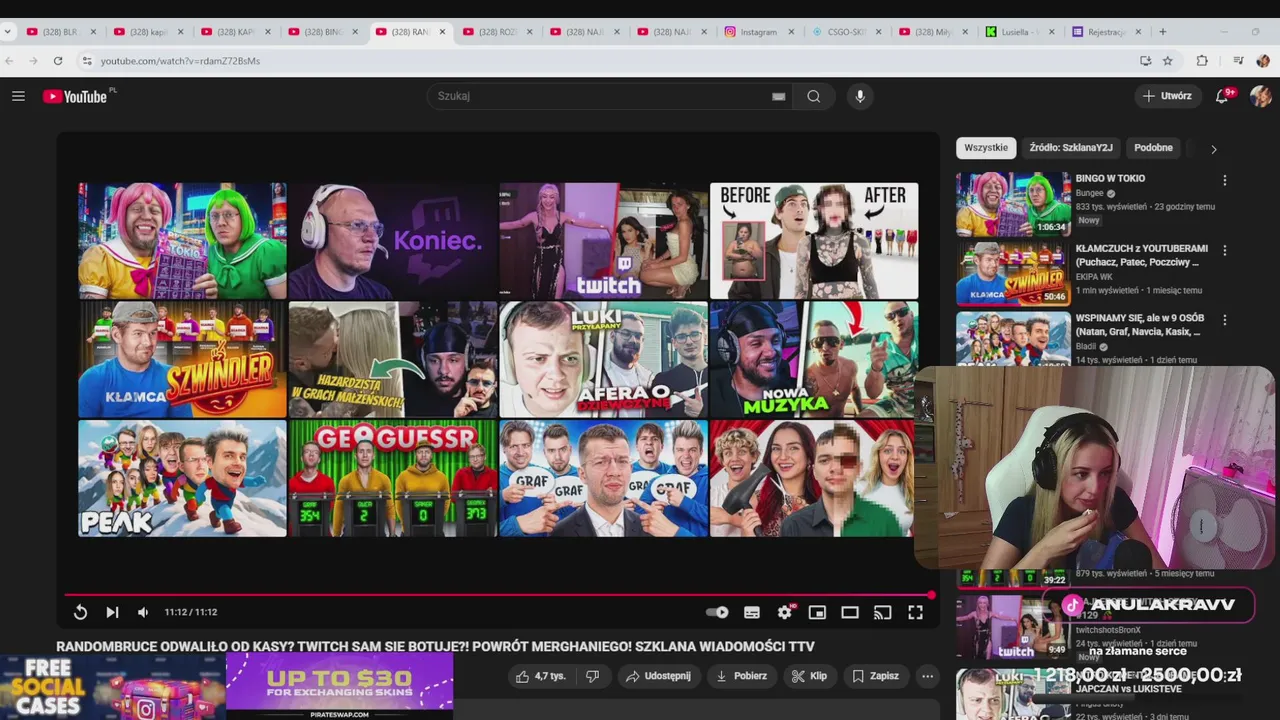Open a new browser tab
This screenshot has width=1280, height=720.
pos(1162,32)
